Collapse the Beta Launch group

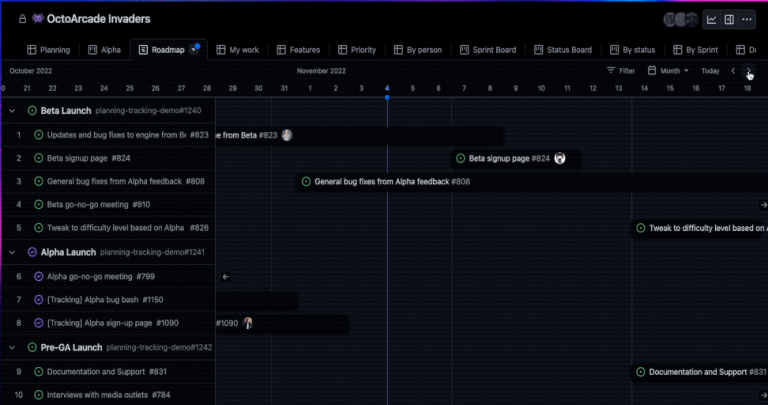tap(12, 110)
